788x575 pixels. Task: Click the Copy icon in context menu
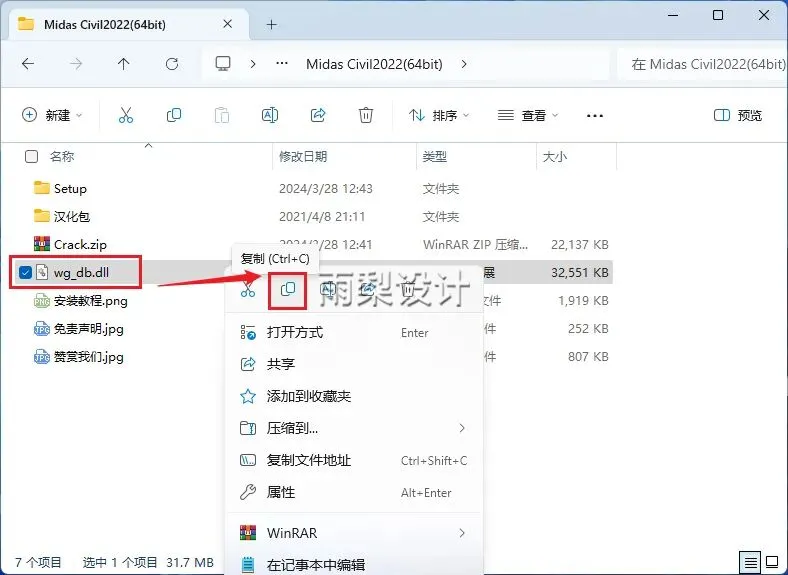287,290
